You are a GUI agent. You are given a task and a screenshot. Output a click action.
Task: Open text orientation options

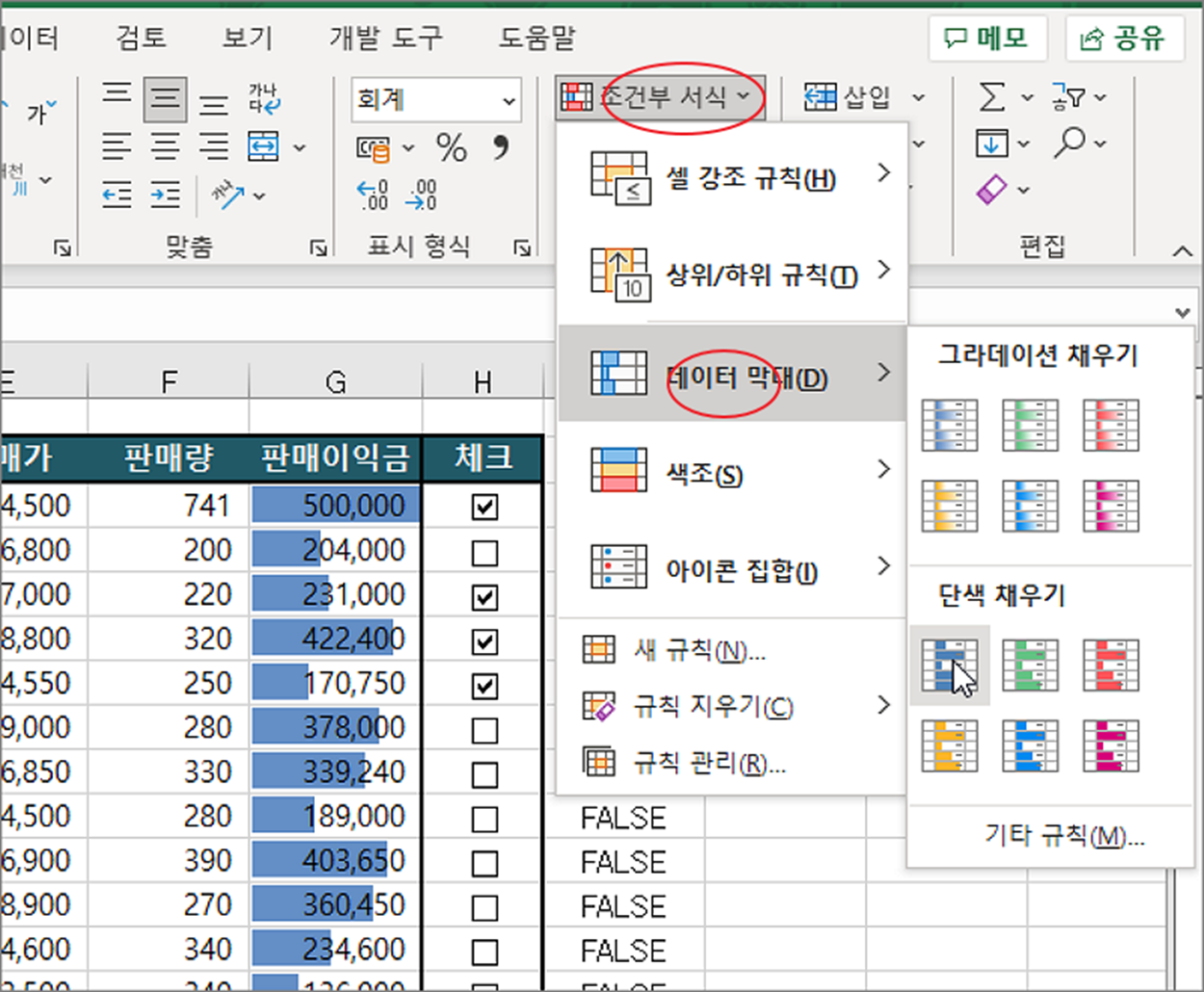228,196
